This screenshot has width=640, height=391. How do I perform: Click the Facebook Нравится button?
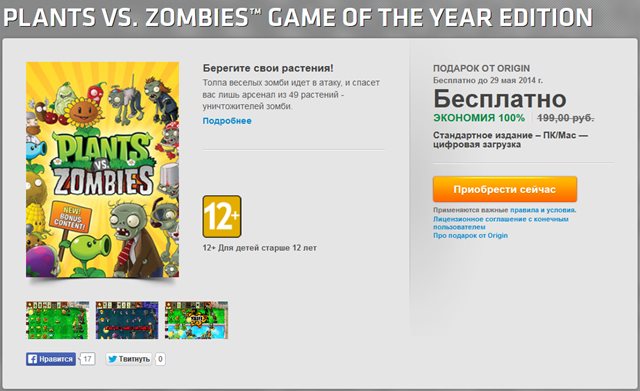(51, 359)
